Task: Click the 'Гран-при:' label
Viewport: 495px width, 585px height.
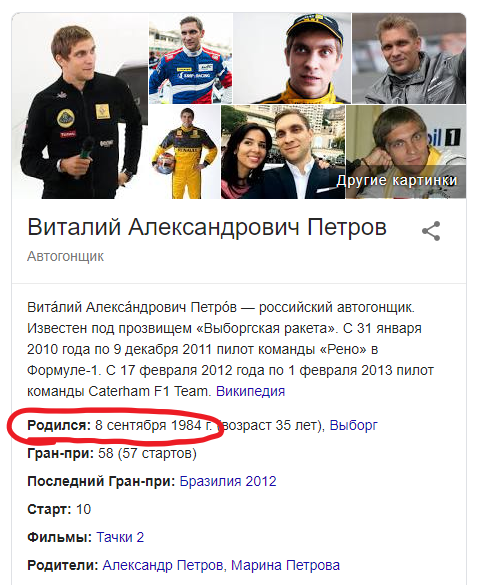Action: point(60,453)
